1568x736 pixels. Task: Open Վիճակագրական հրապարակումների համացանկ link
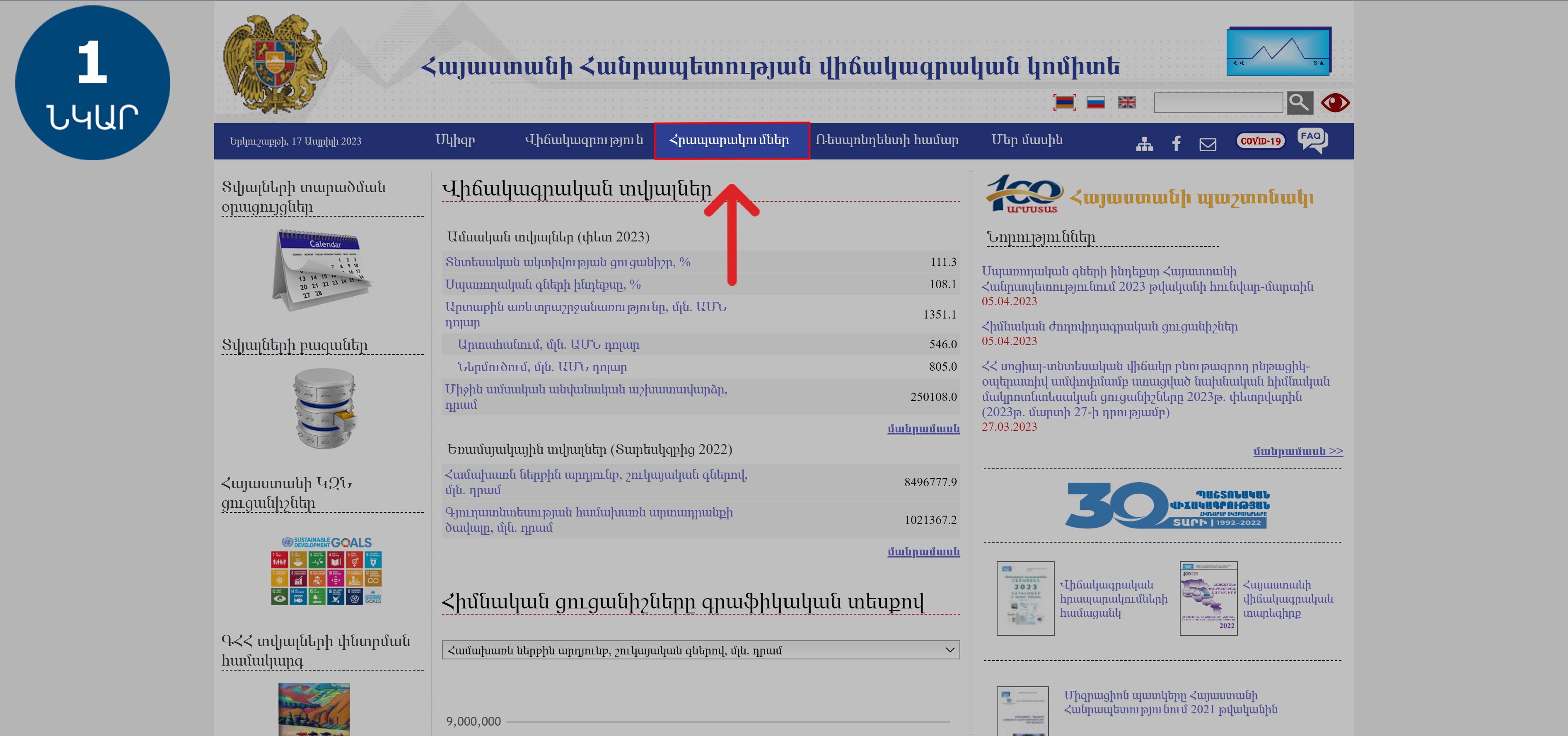(1113, 598)
